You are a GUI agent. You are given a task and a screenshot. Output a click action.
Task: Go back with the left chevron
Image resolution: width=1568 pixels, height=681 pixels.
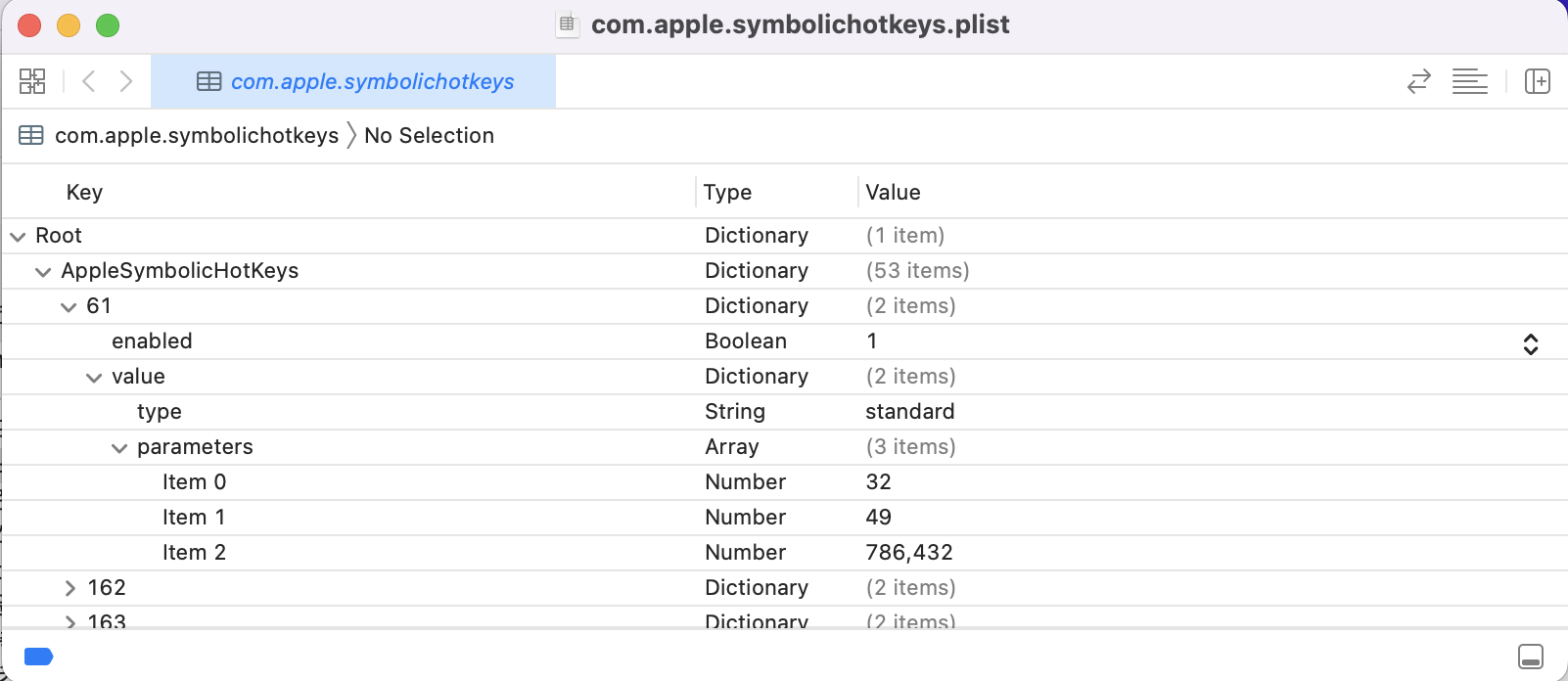pyautogui.click(x=88, y=81)
